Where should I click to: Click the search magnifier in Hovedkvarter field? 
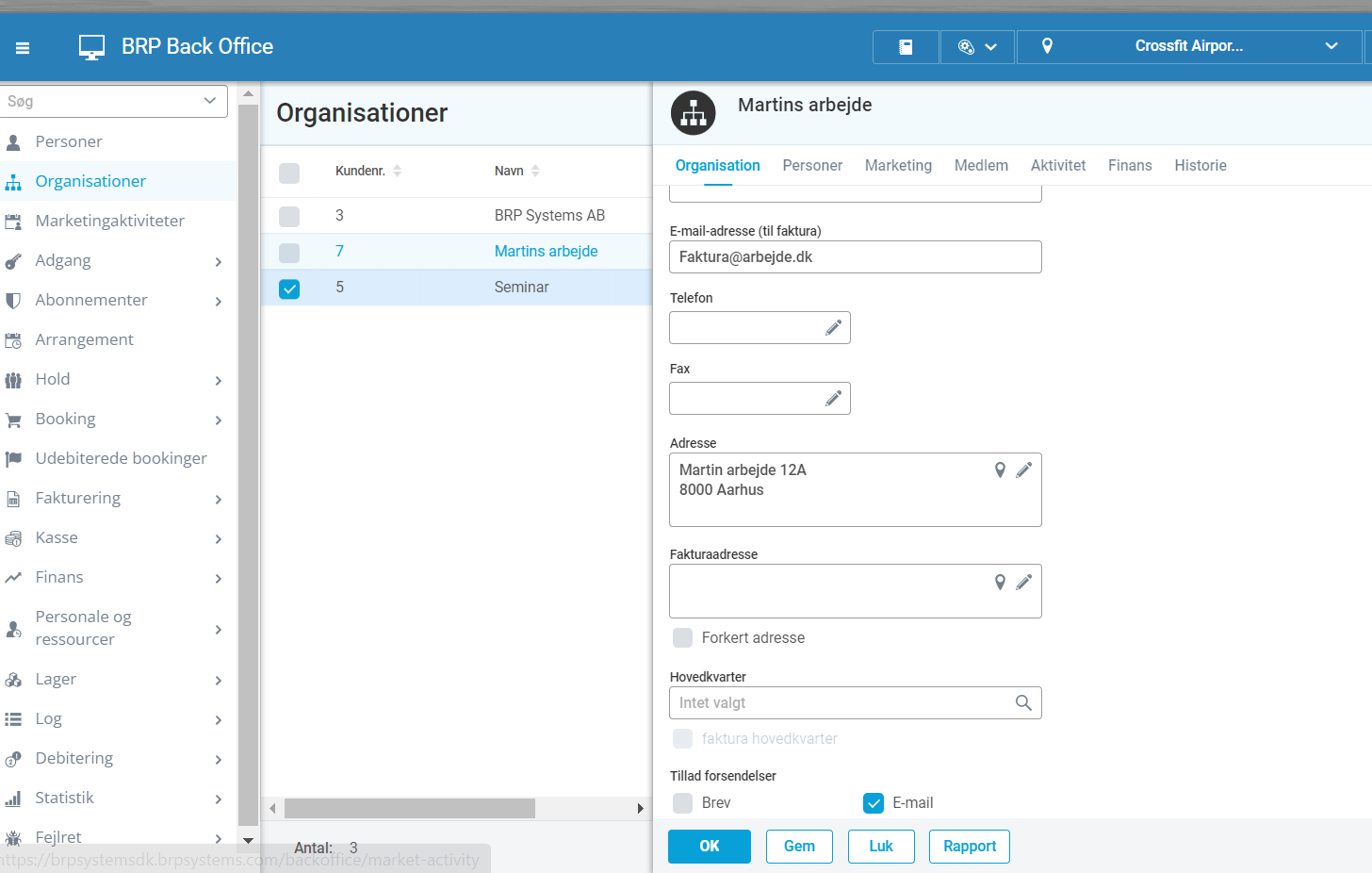[x=1022, y=702]
